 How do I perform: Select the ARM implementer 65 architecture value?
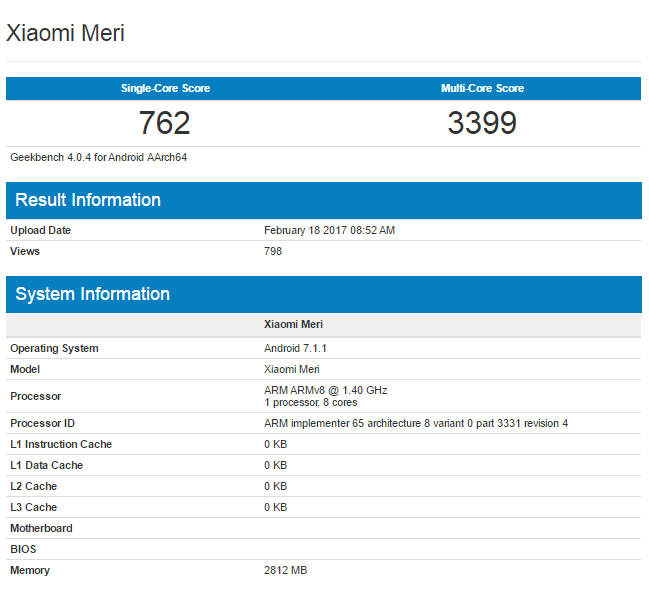(416, 423)
